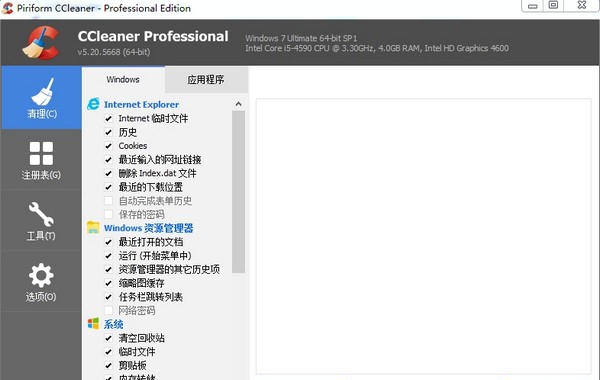This screenshot has height=380, width=600.
Task: Select the Windows 资源管理器 group heading
Action: click(x=148, y=228)
